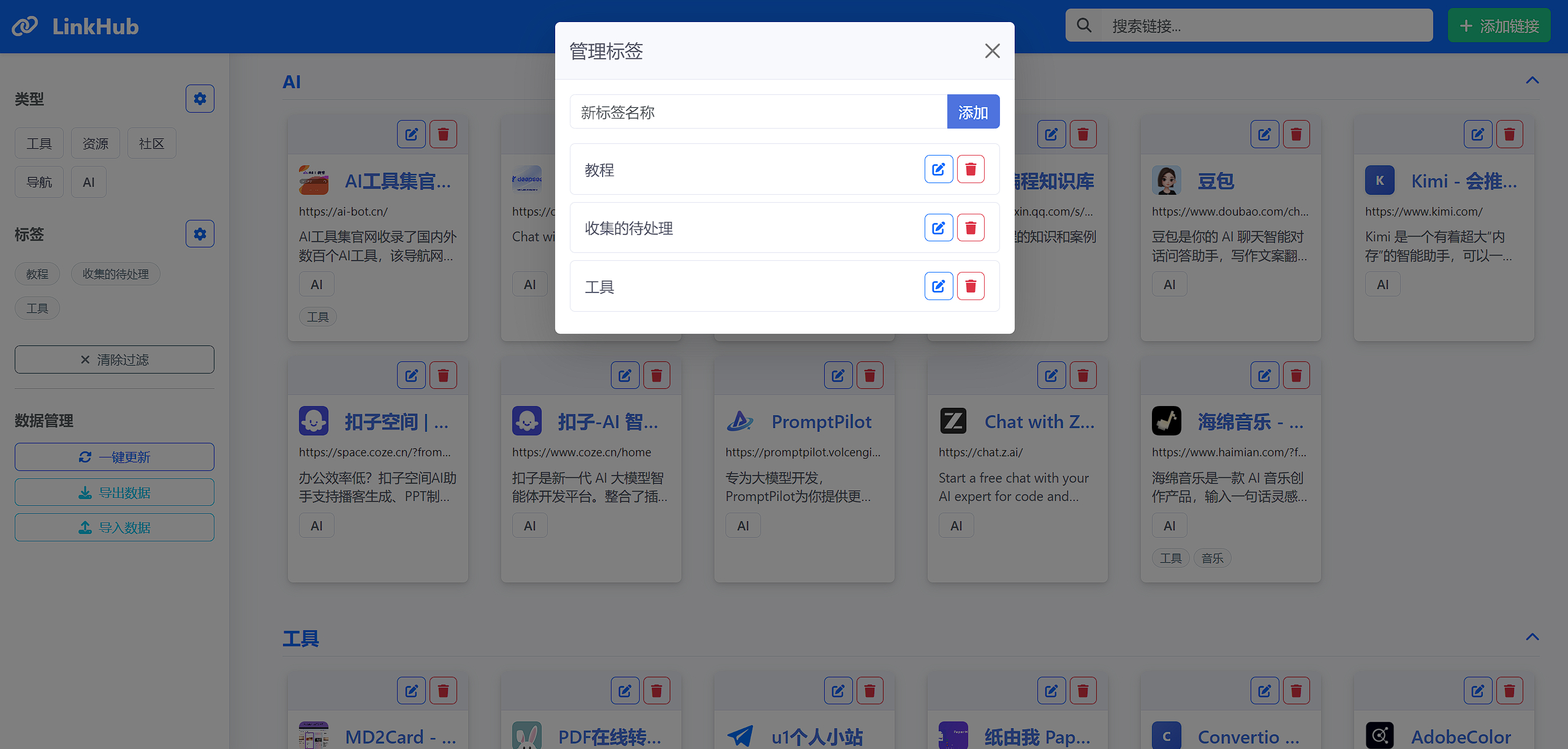Screen dimensions: 1568x749
Task: Delete the AI工具集官 card
Action: tap(444, 134)
